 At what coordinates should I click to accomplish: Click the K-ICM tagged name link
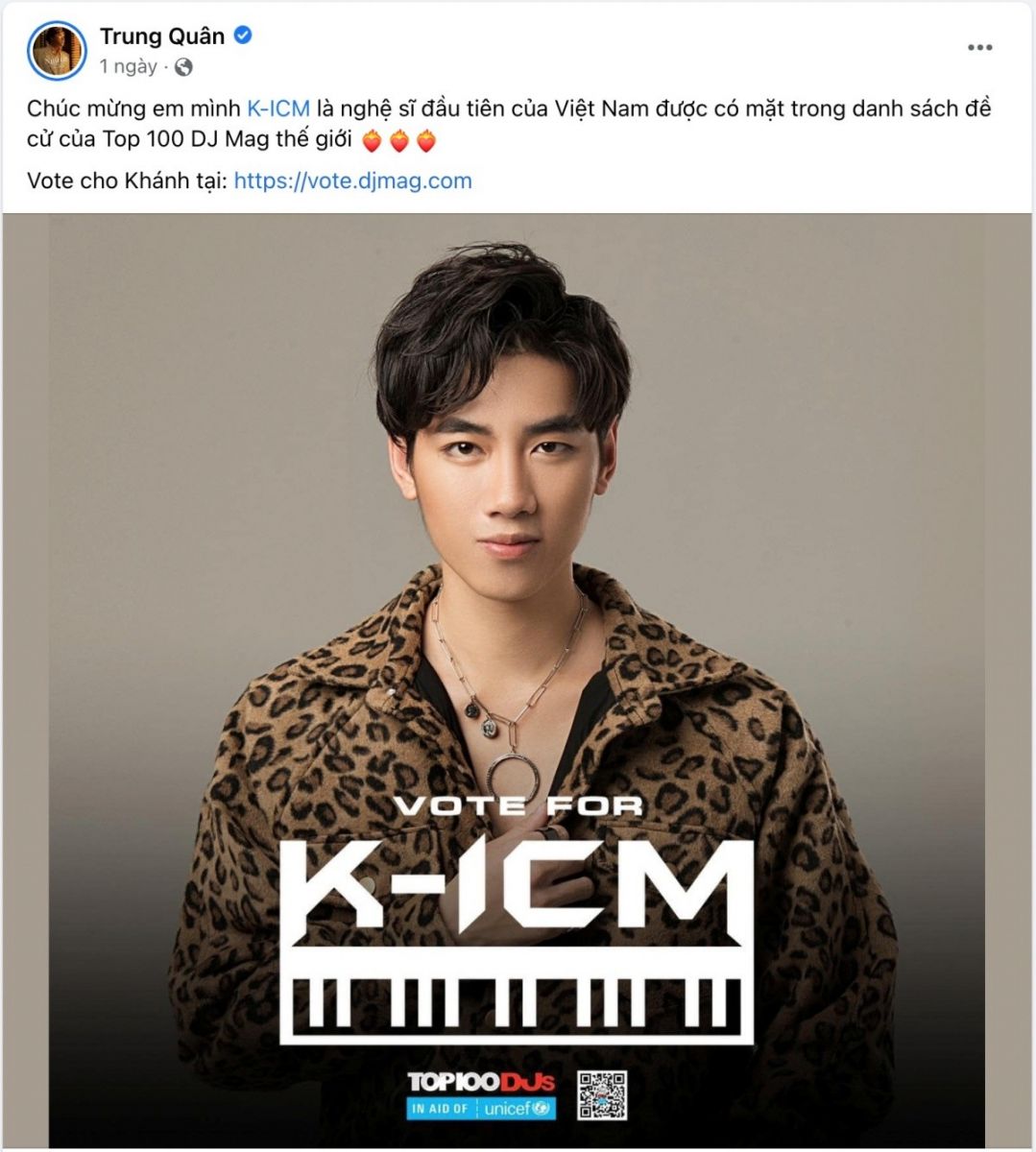278,108
